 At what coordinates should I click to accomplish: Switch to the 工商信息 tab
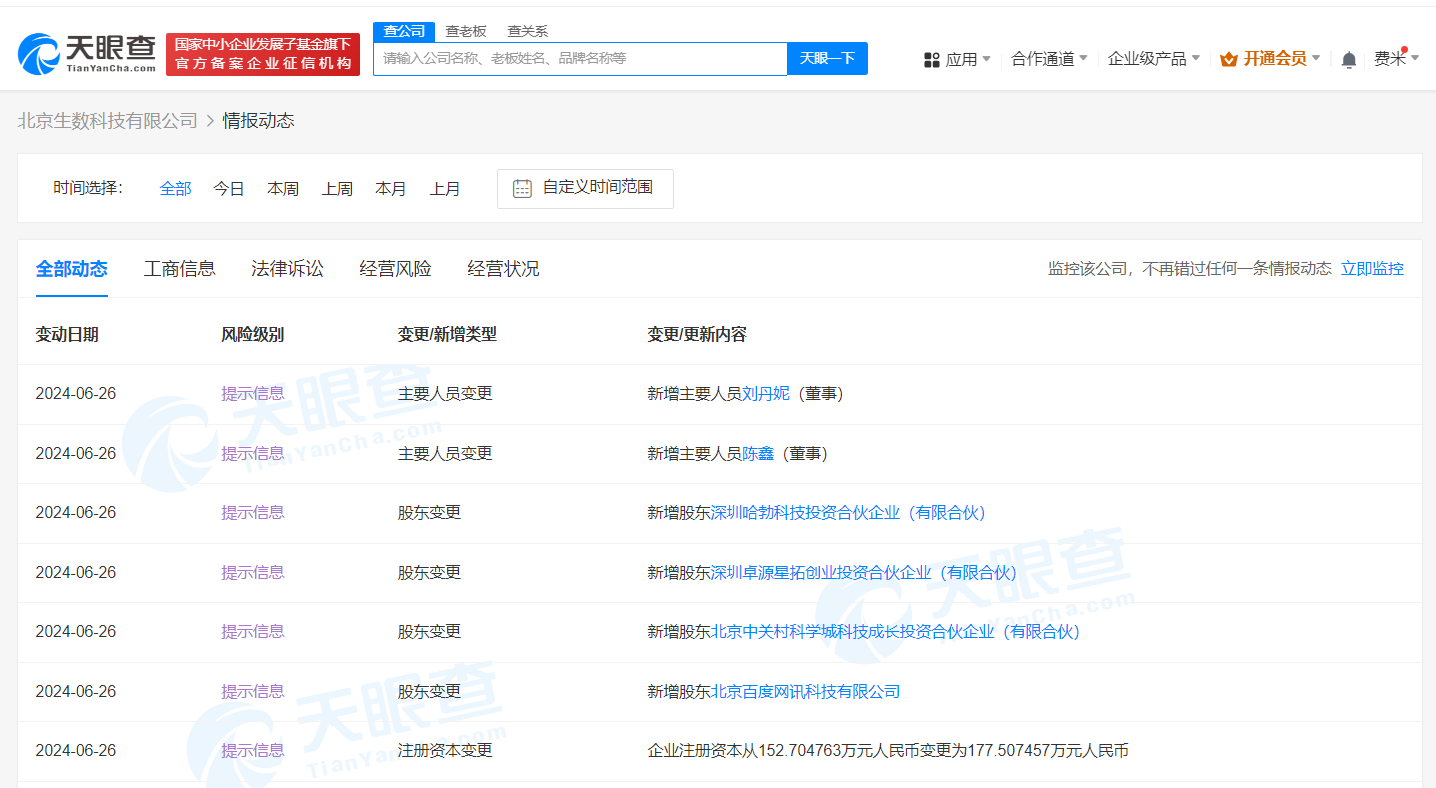click(179, 268)
